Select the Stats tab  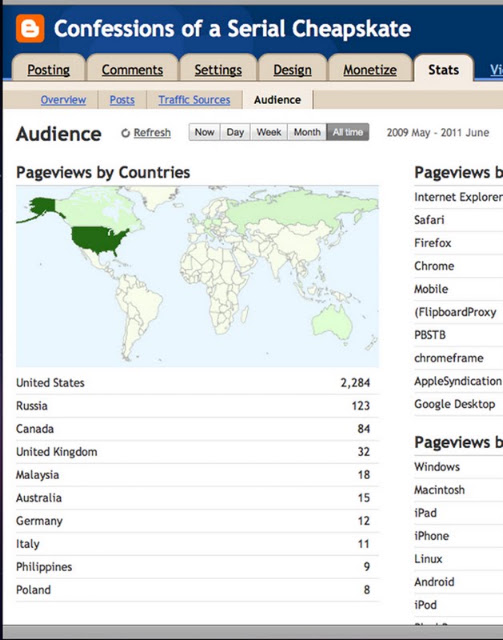[x=443, y=70]
